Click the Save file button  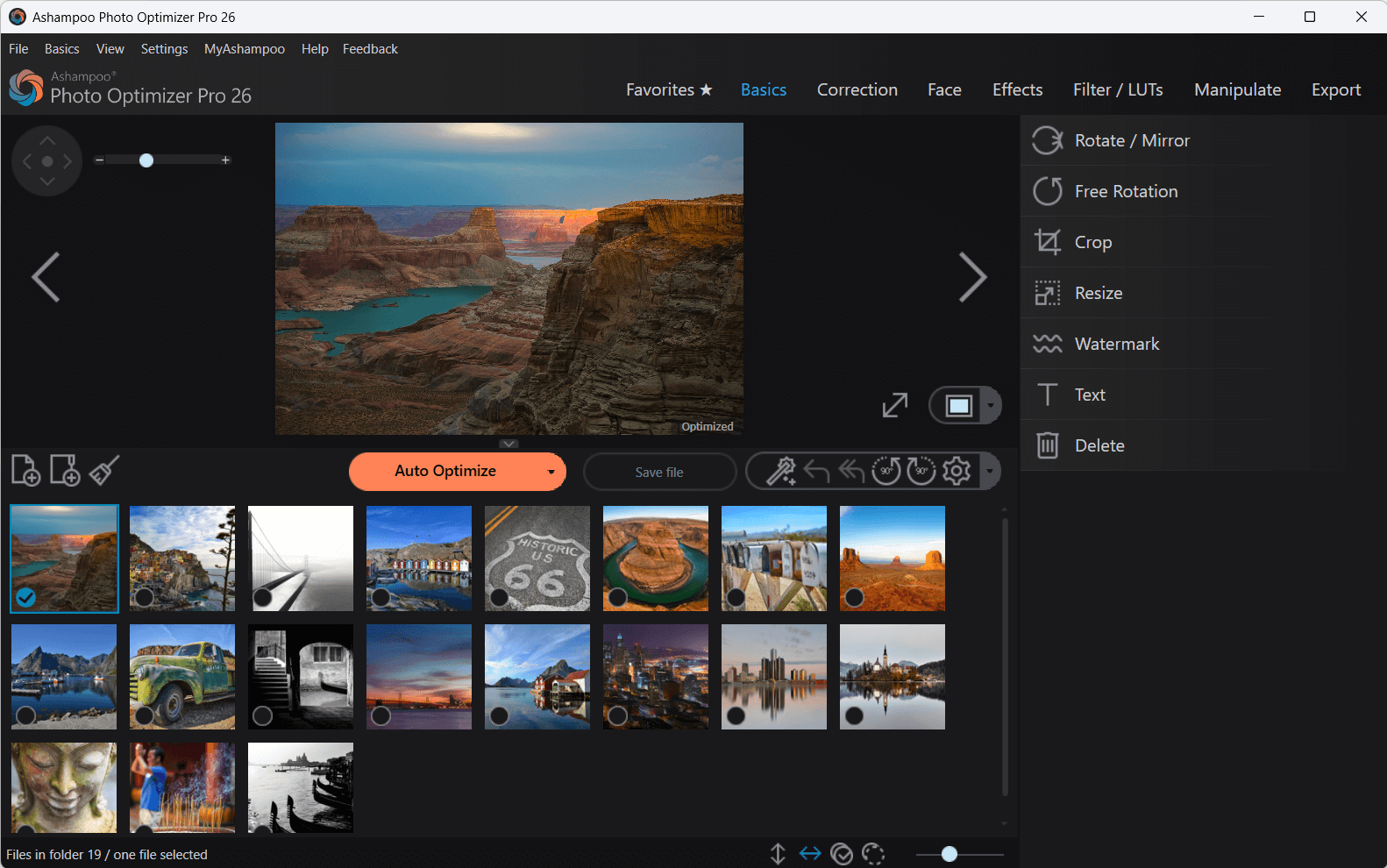tap(659, 472)
